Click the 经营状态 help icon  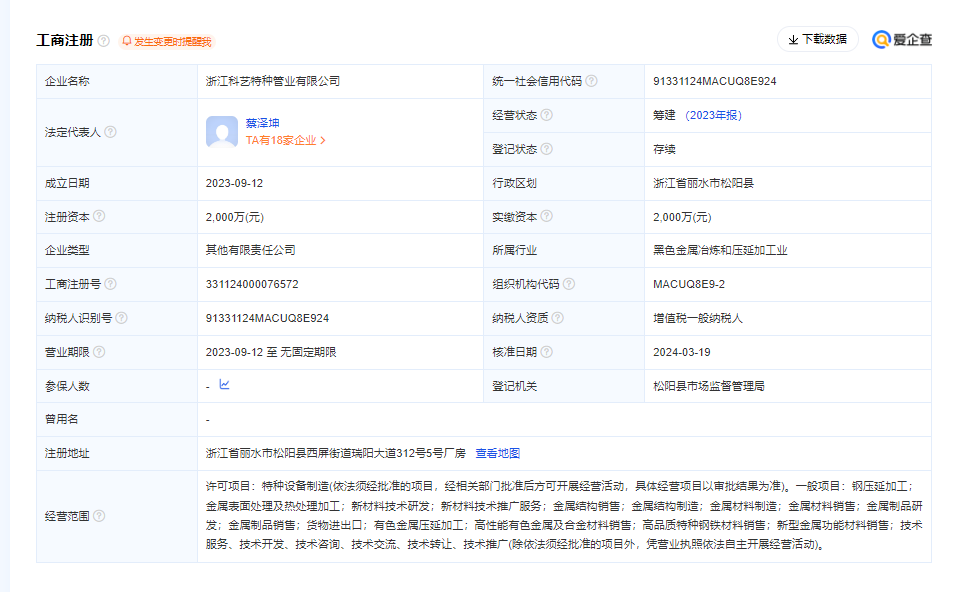point(546,115)
